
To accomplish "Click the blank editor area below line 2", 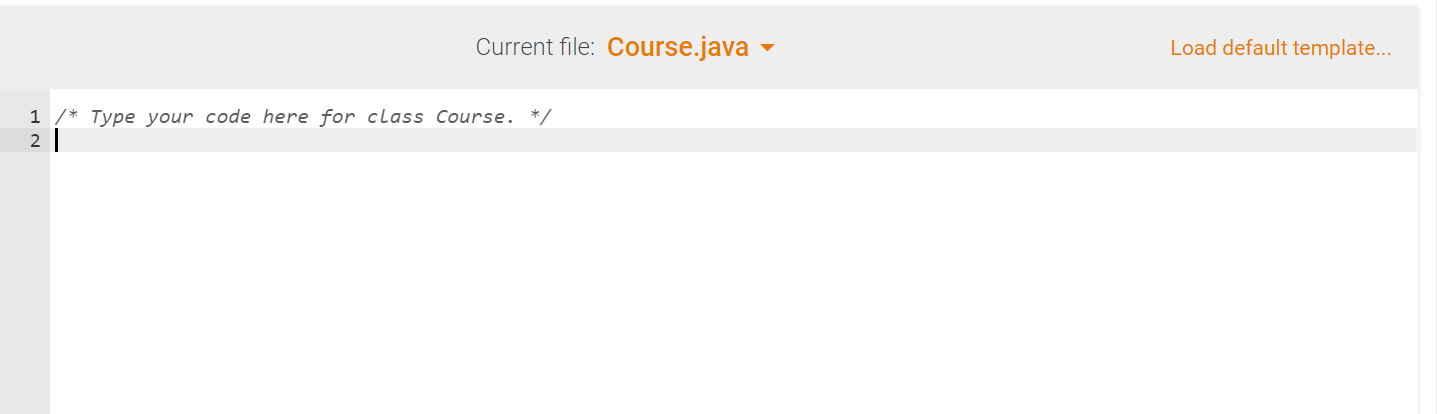I will click(x=733, y=283).
